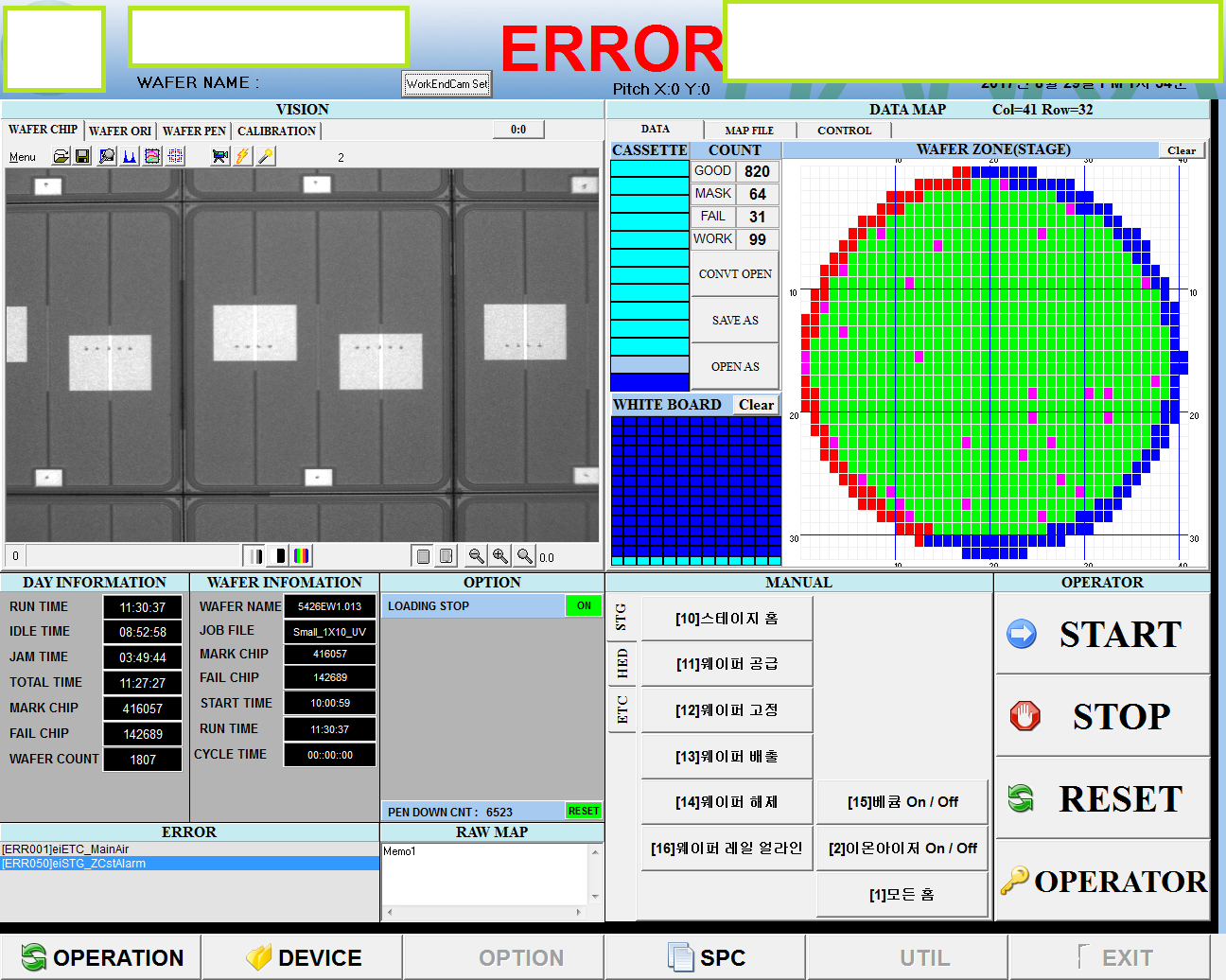Viewport: 1226px width, 980px height.
Task: Click the Memo1 raw map text field
Action: [484, 875]
